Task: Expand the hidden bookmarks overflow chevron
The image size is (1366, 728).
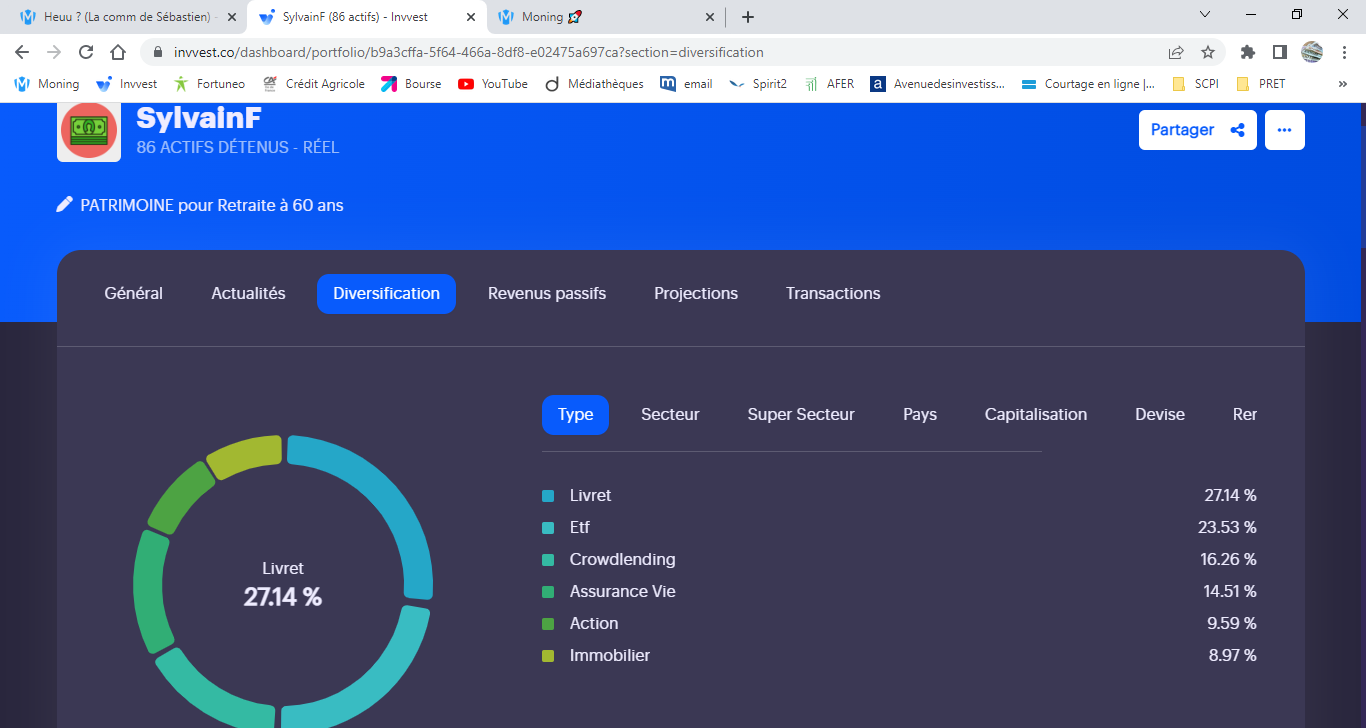Action: [1342, 84]
